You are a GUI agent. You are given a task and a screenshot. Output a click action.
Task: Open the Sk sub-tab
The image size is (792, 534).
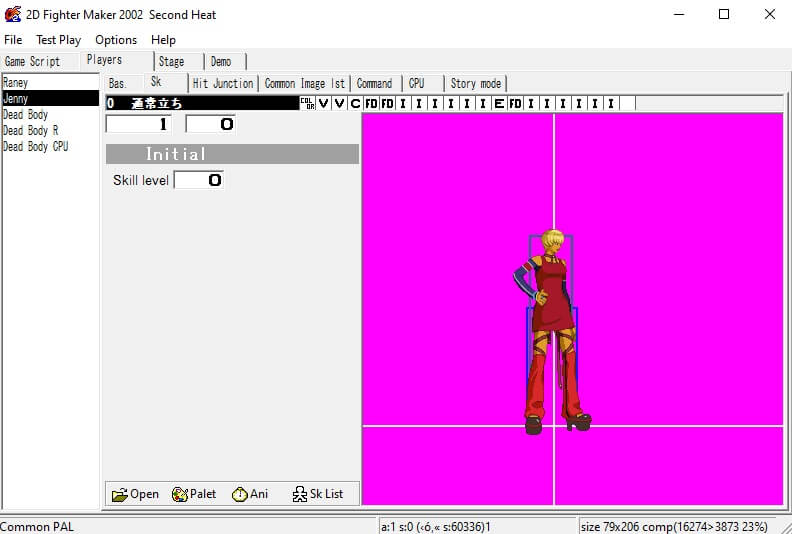[166, 82]
